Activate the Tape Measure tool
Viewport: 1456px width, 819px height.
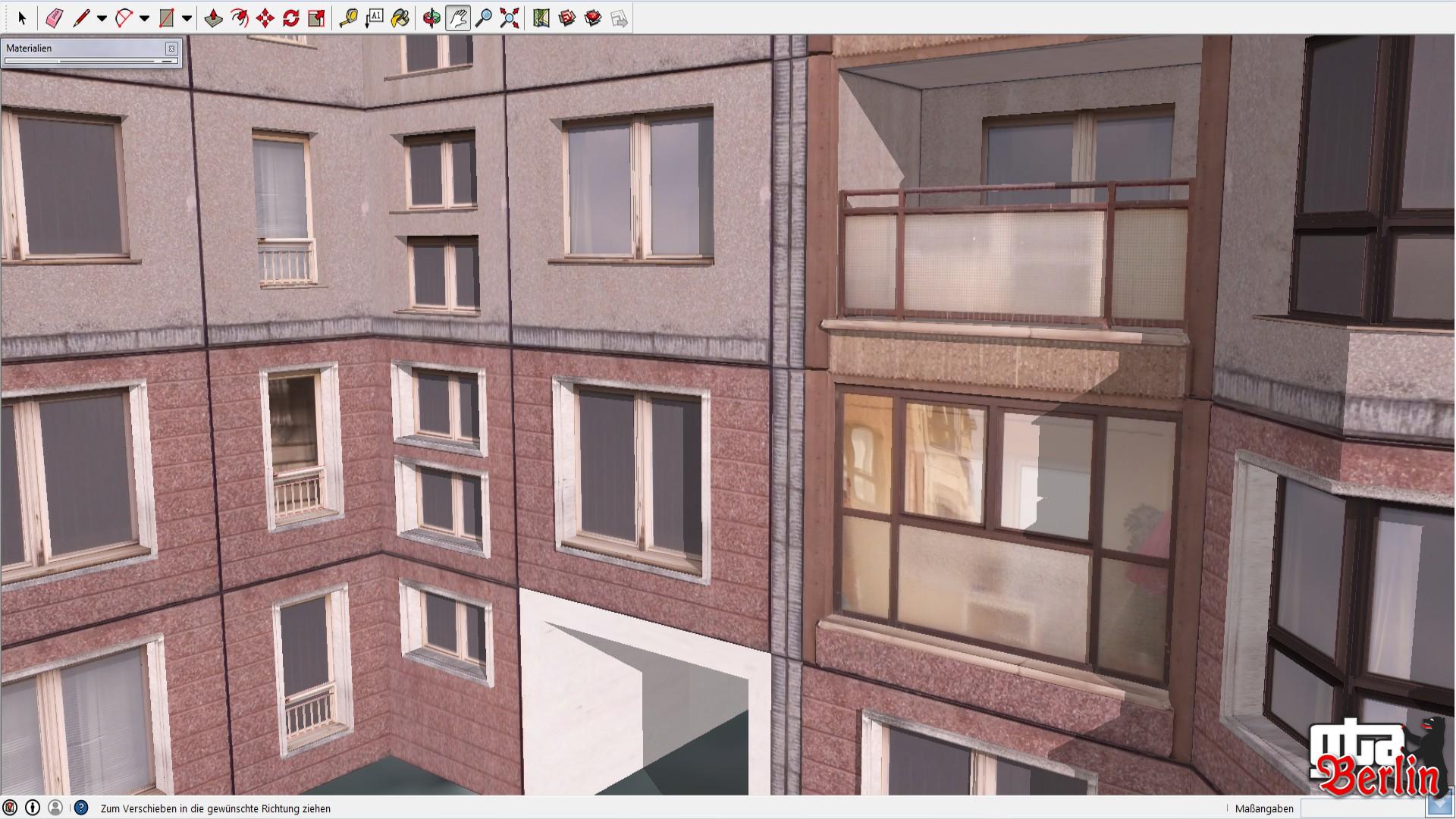click(348, 18)
